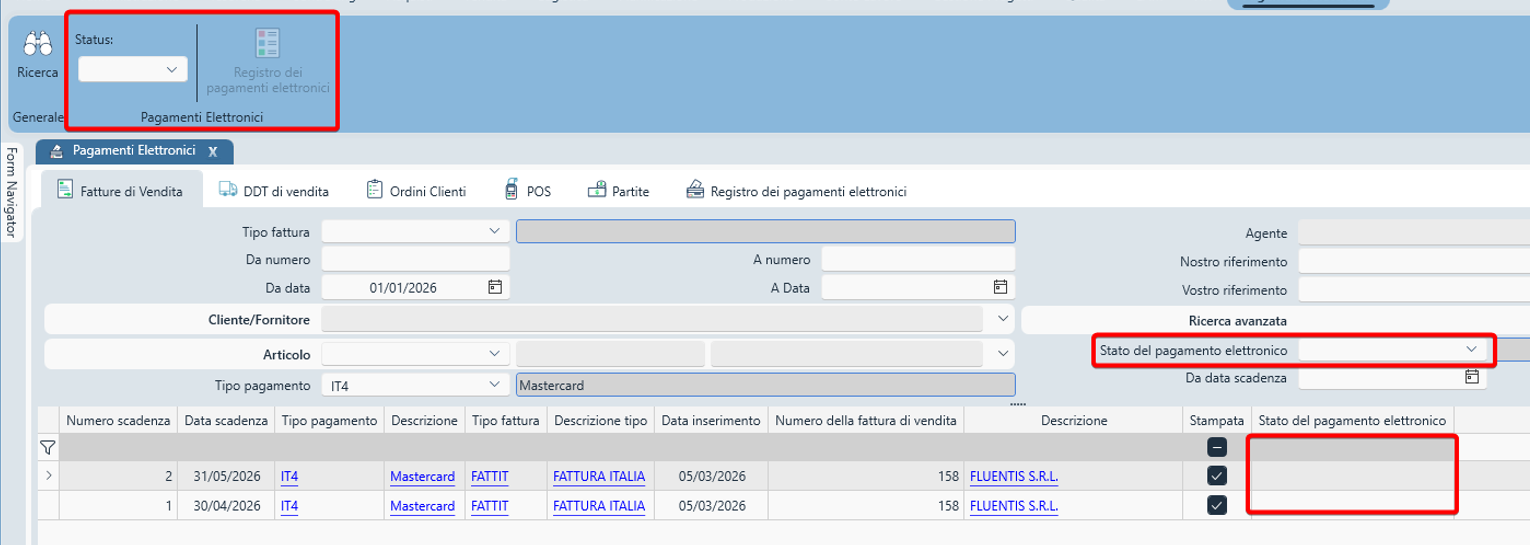Open the Tipo pagamento IT4 dropdown

click(x=494, y=384)
